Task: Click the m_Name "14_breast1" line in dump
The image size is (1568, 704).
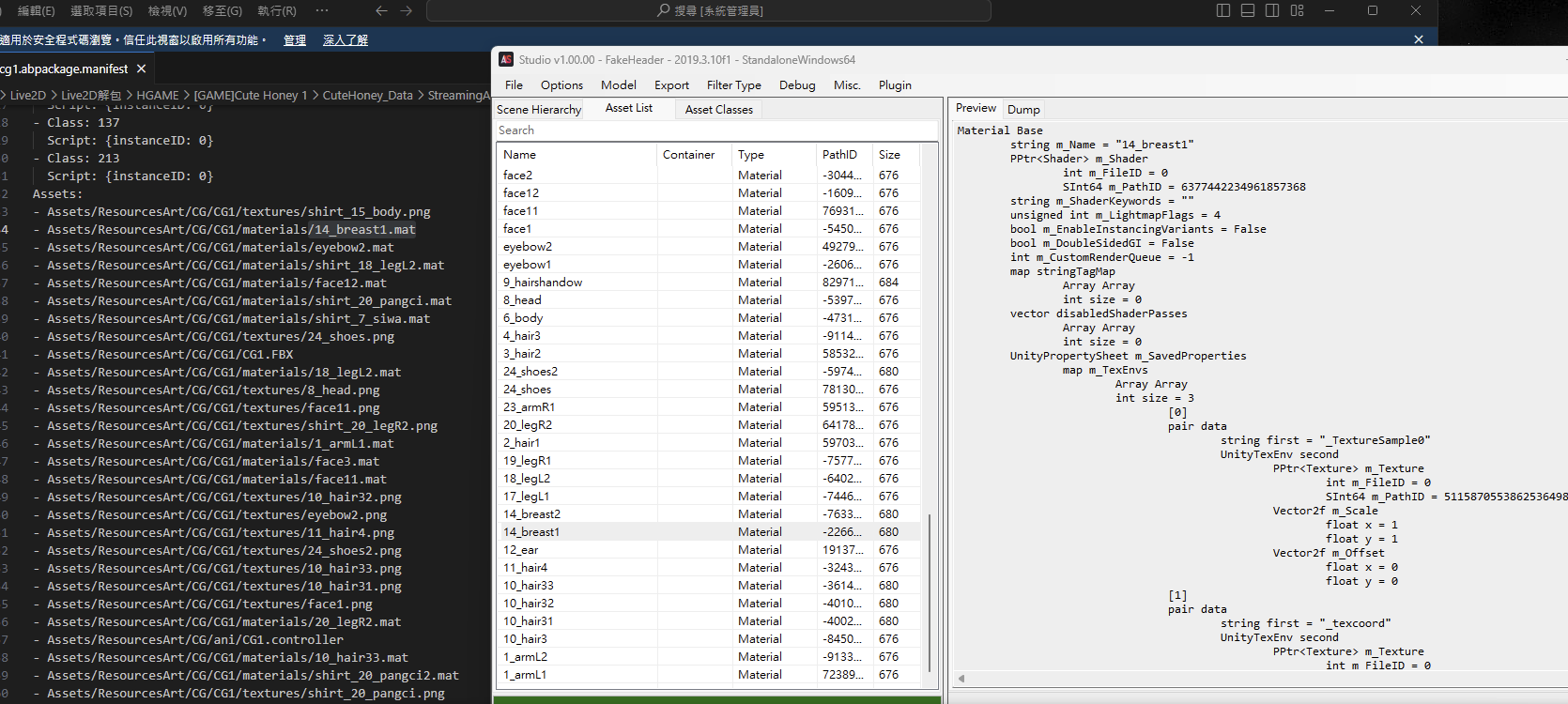Action: 1102,145
